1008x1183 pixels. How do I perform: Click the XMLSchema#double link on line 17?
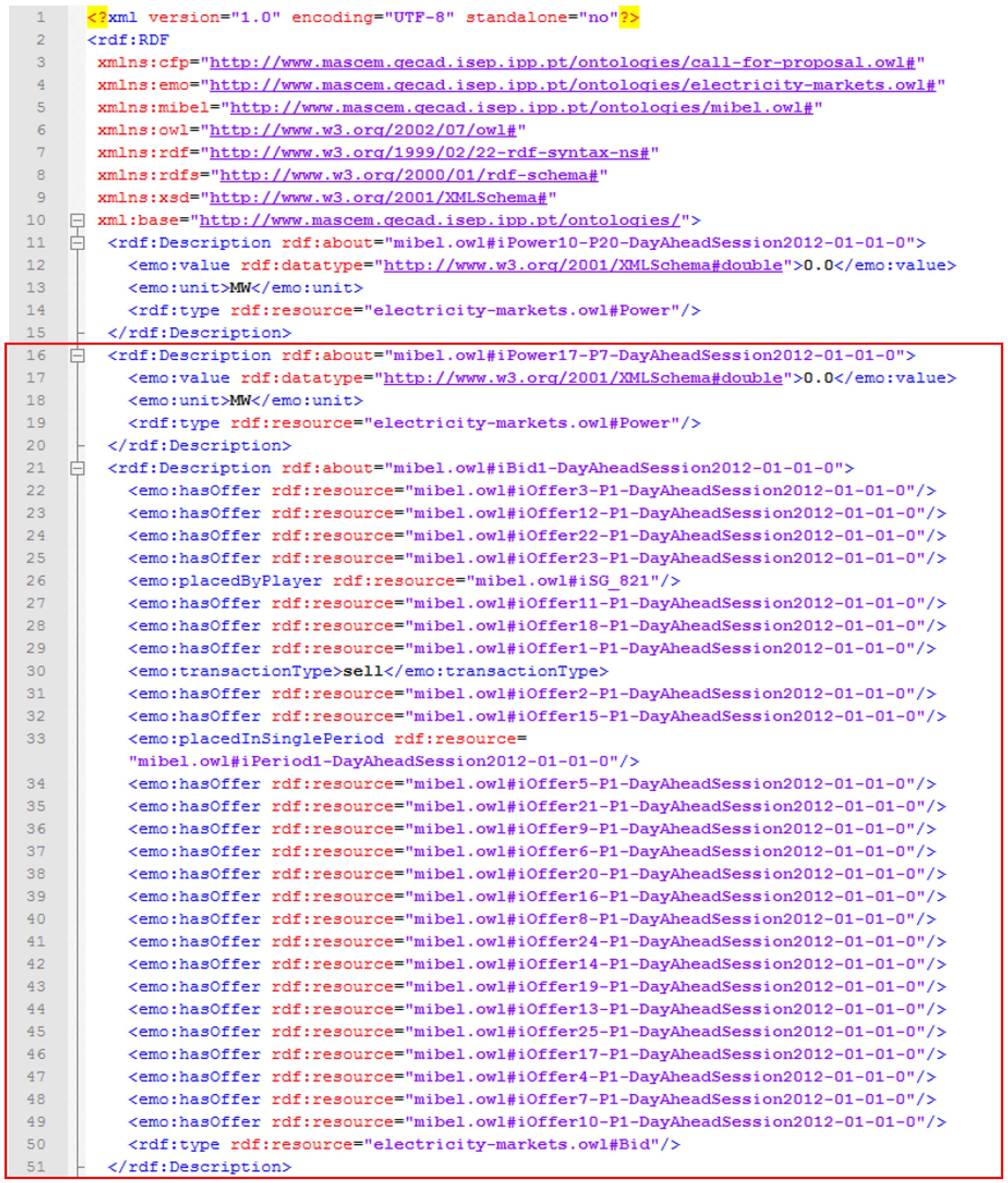[582, 378]
